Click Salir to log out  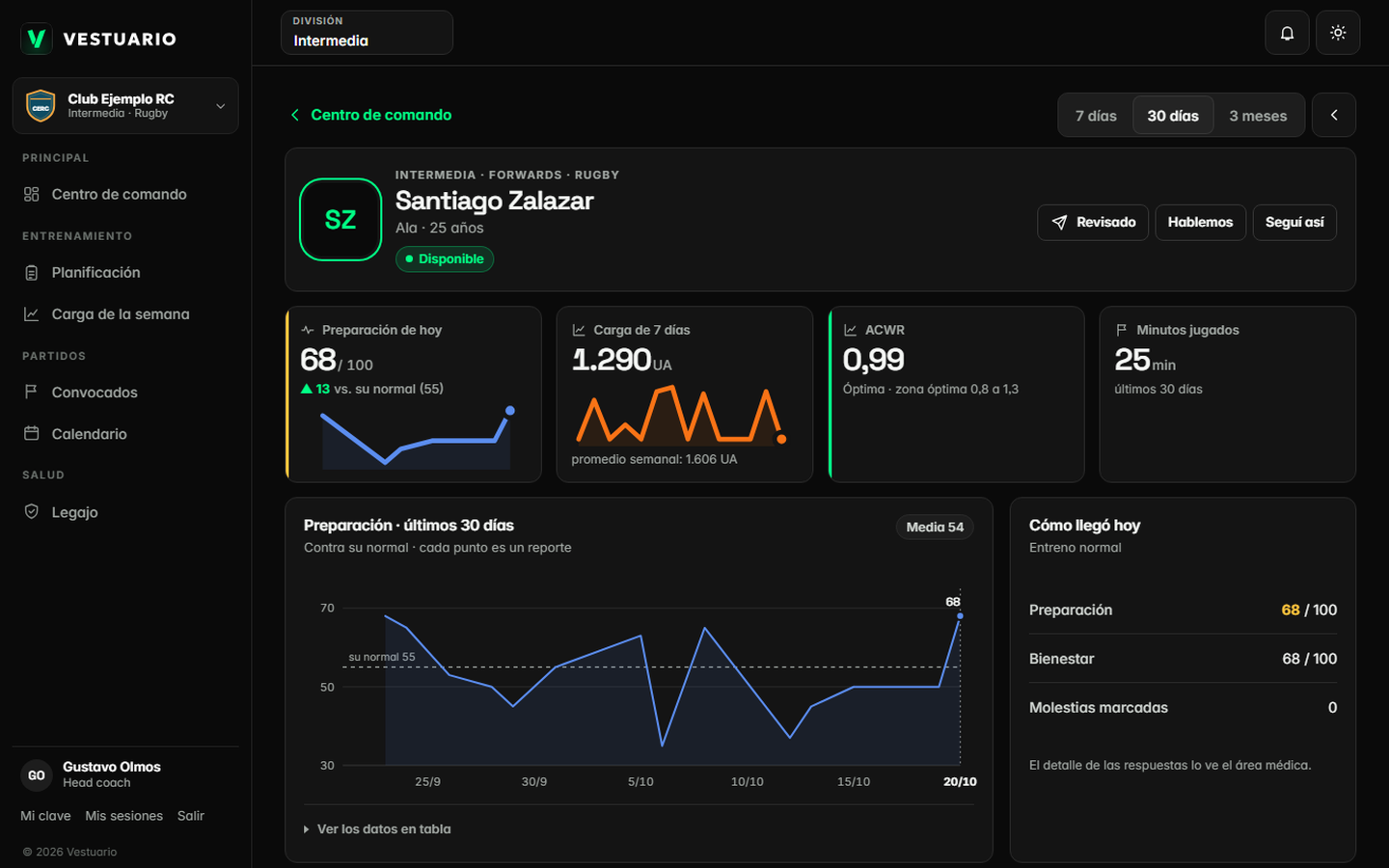point(191,816)
